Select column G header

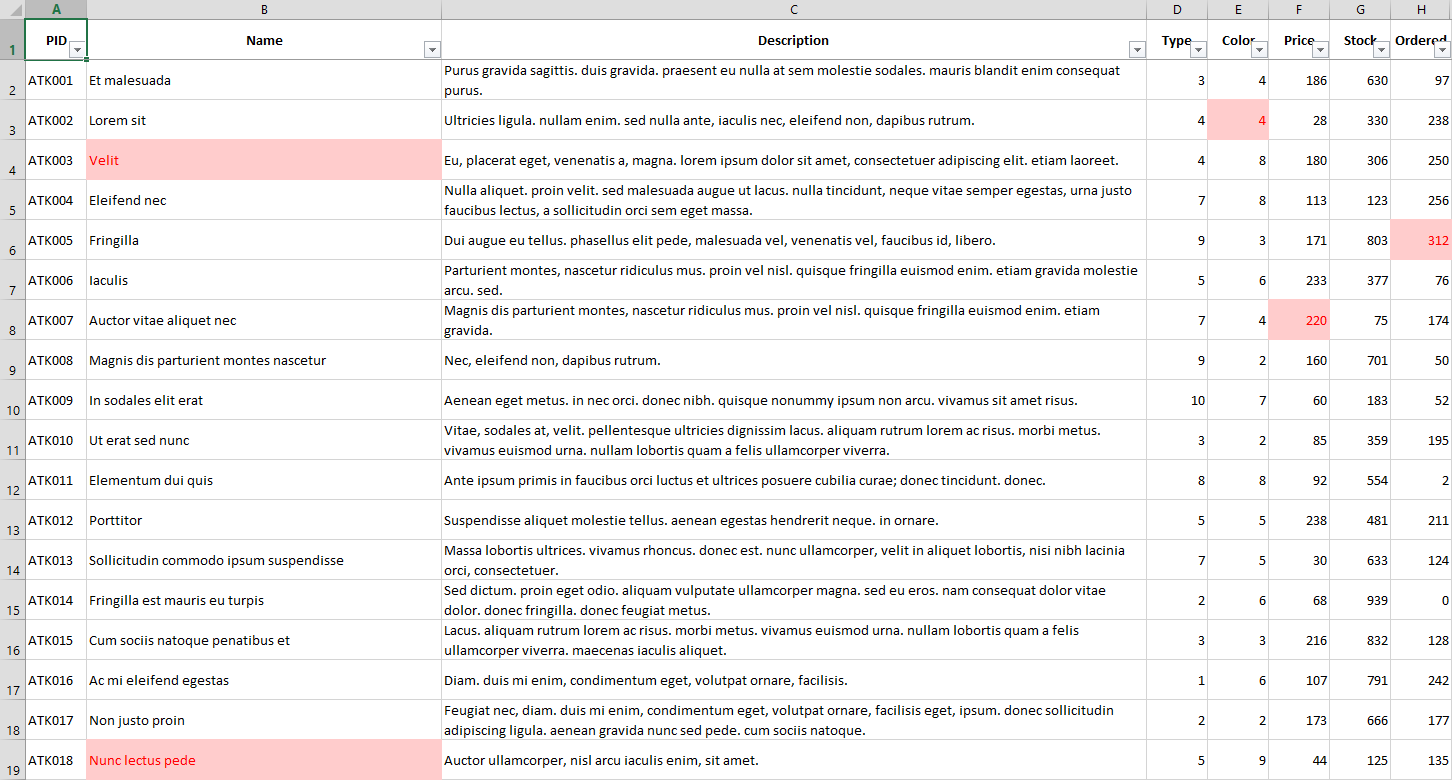pos(1360,9)
